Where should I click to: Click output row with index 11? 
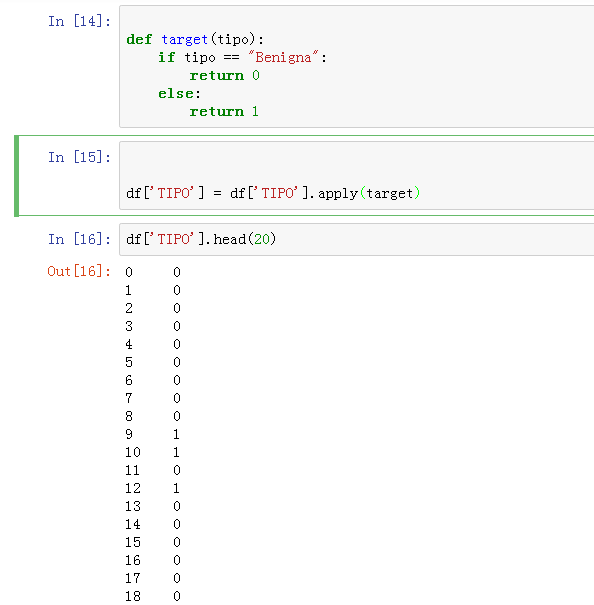[152, 470]
